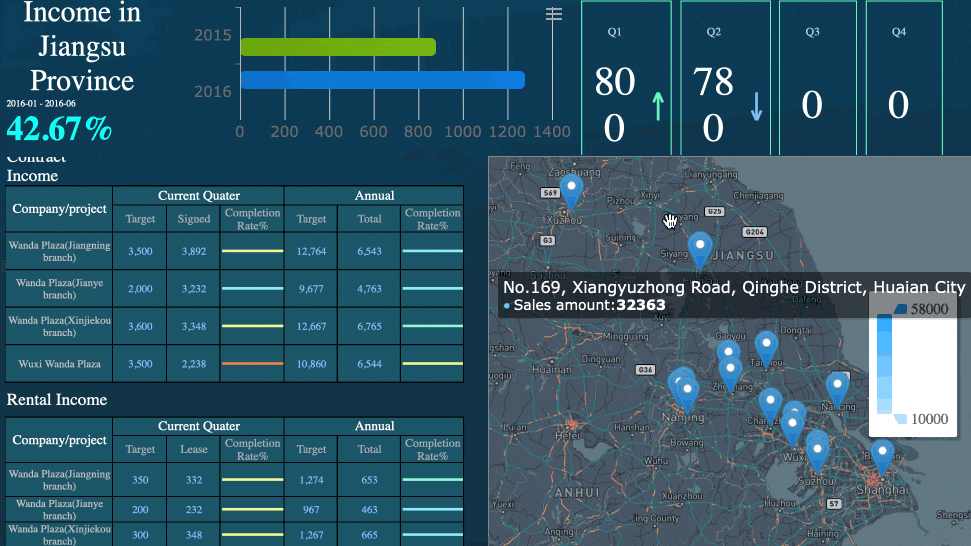Image resolution: width=971 pixels, height=546 pixels.
Task: Click annual total '6,765'
Action: click(369, 326)
